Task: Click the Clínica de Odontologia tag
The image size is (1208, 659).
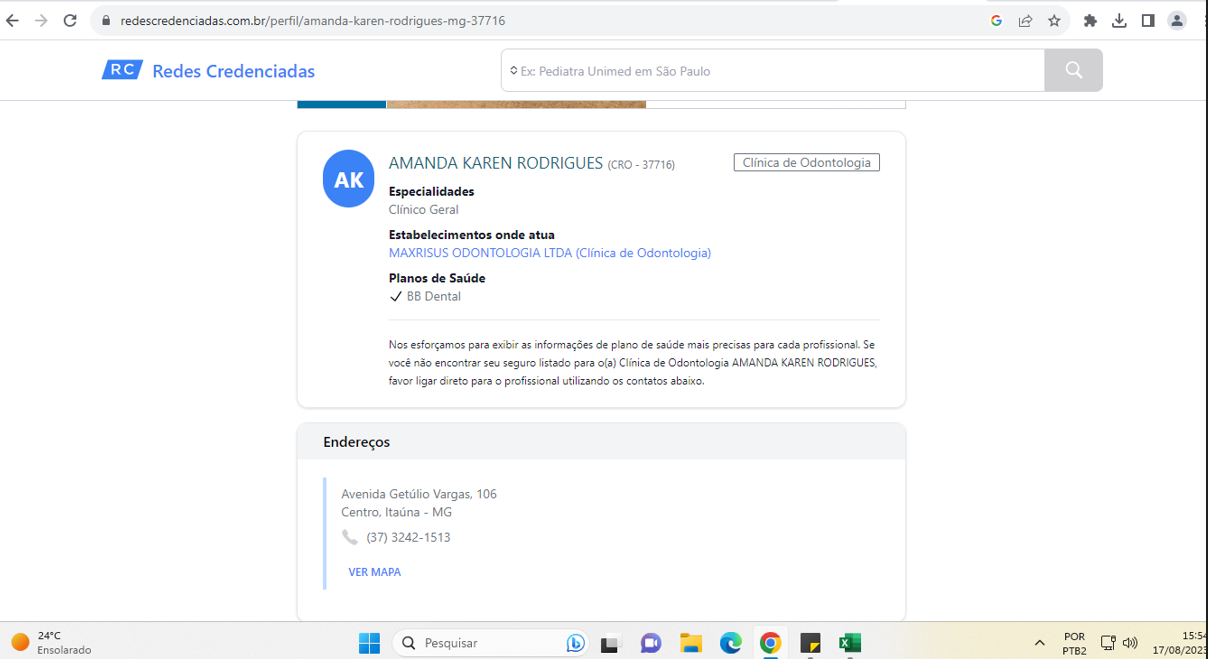Action: (x=806, y=162)
